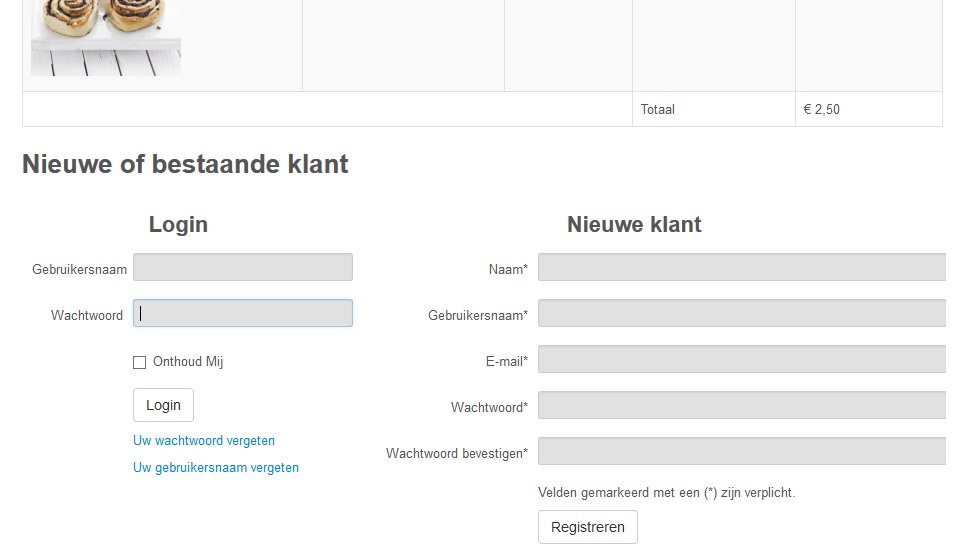Focus the Login Gebruikersnaam input field
The height and width of the screenshot is (547, 972).
coord(243,267)
